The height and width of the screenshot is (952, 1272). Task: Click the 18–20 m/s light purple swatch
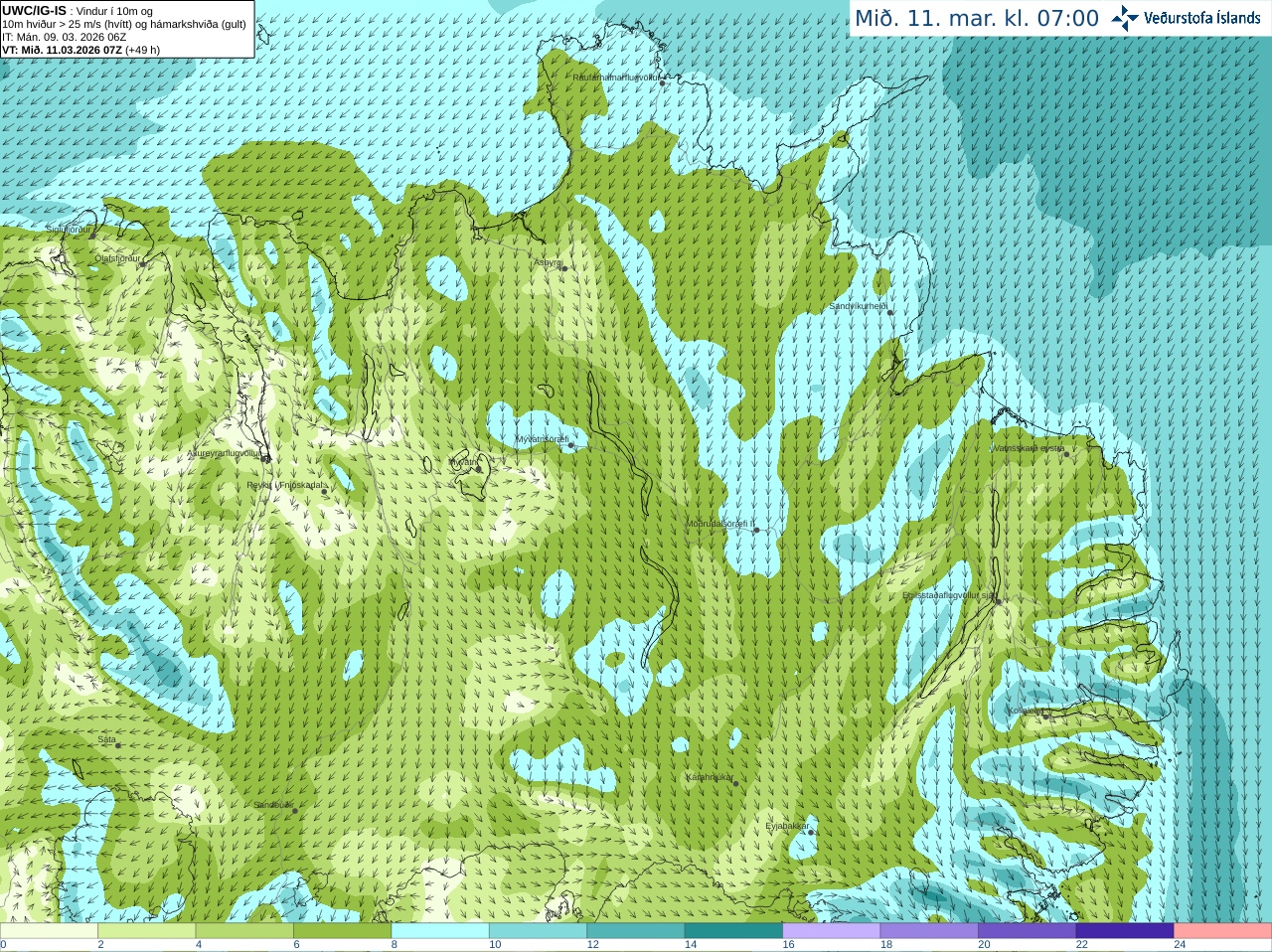(930, 931)
